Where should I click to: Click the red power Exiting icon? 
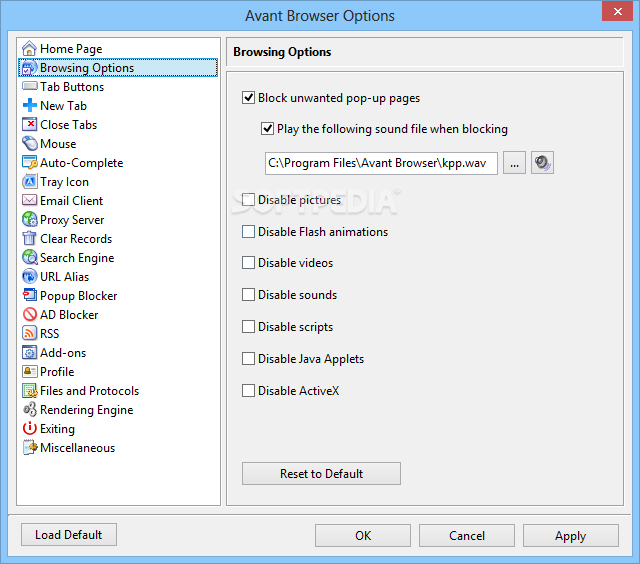29,429
